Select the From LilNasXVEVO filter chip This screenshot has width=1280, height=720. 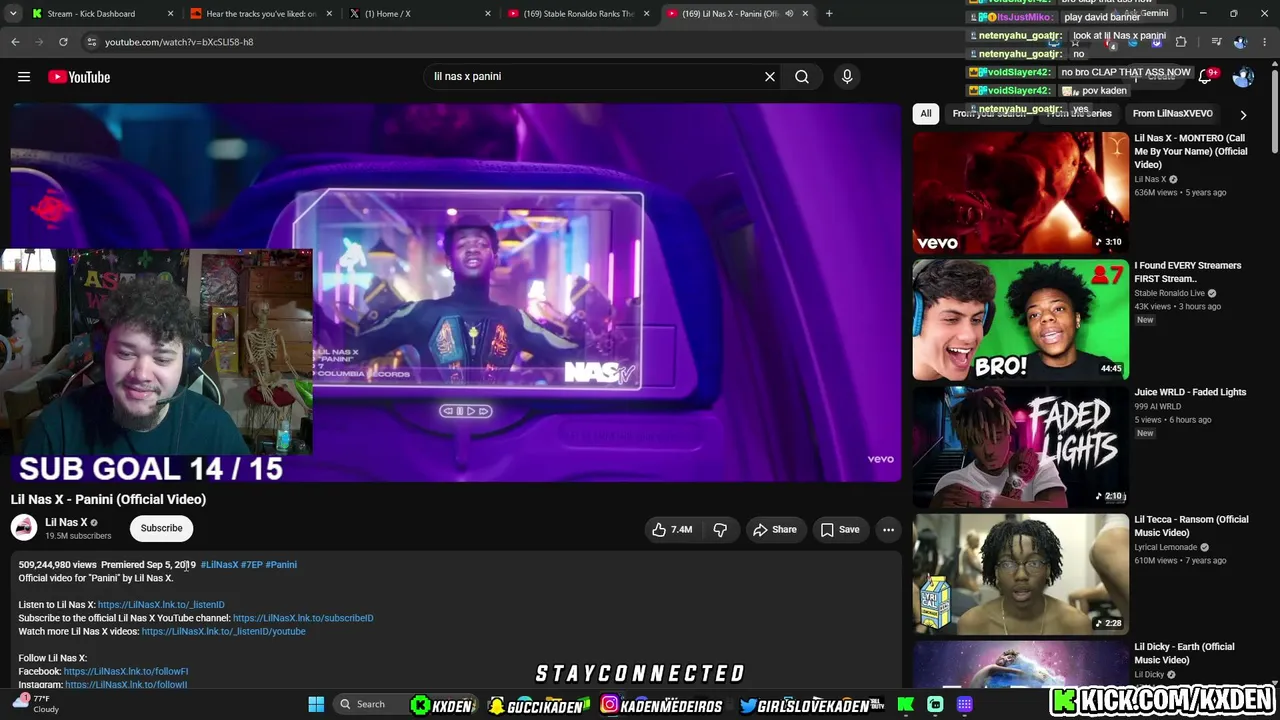click(x=1172, y=114)
